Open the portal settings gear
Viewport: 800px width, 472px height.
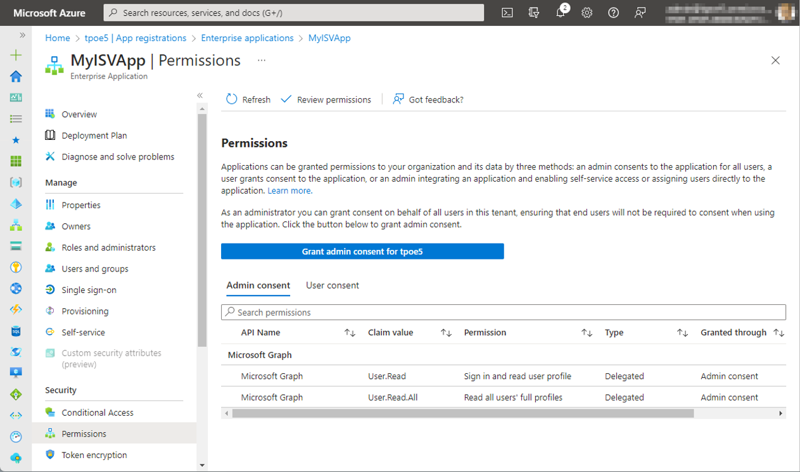point(587,13)
